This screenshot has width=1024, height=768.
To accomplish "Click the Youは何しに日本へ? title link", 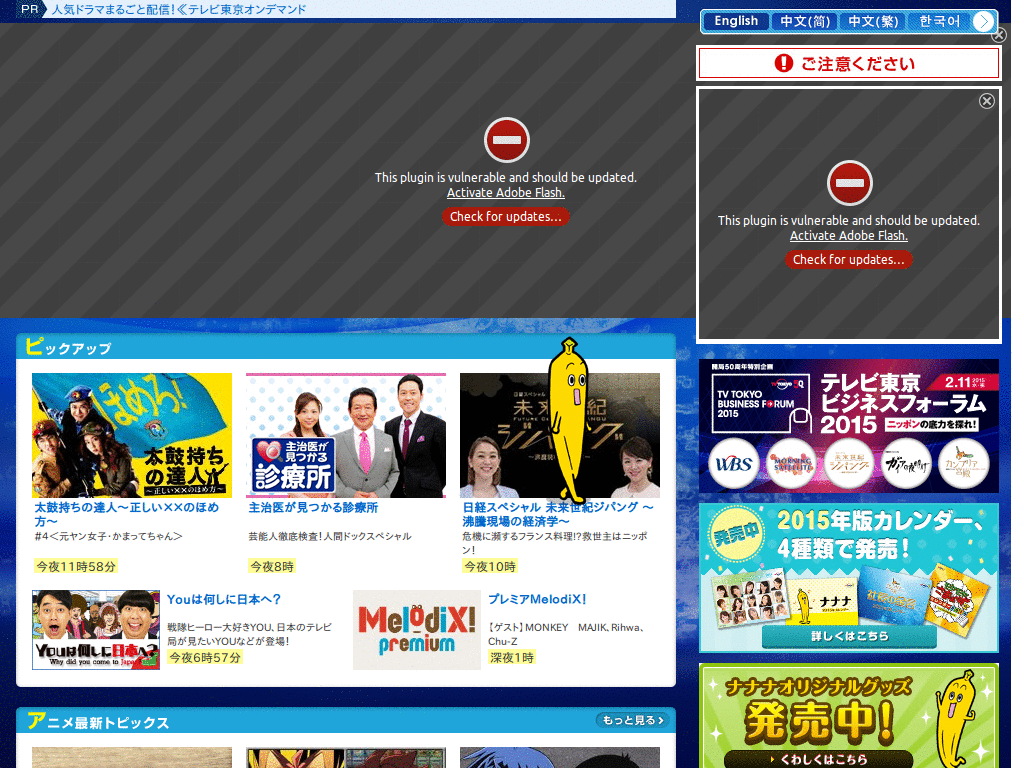I will pos(224,600).
